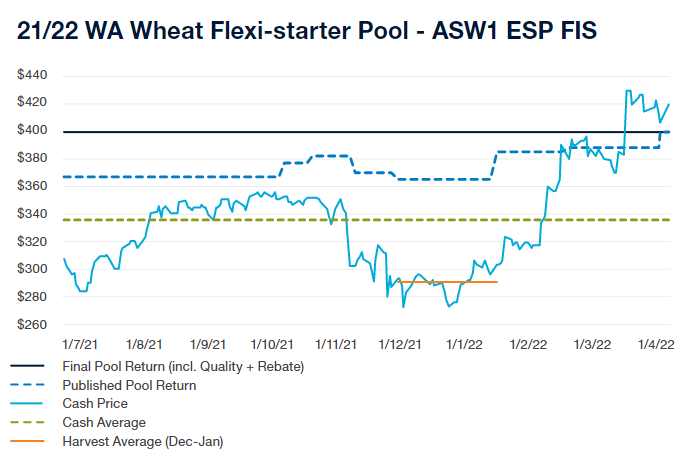Click the Cash Average dashed legend swatch
This screenshot has width=689, height=462.
(x=30, y=422)
